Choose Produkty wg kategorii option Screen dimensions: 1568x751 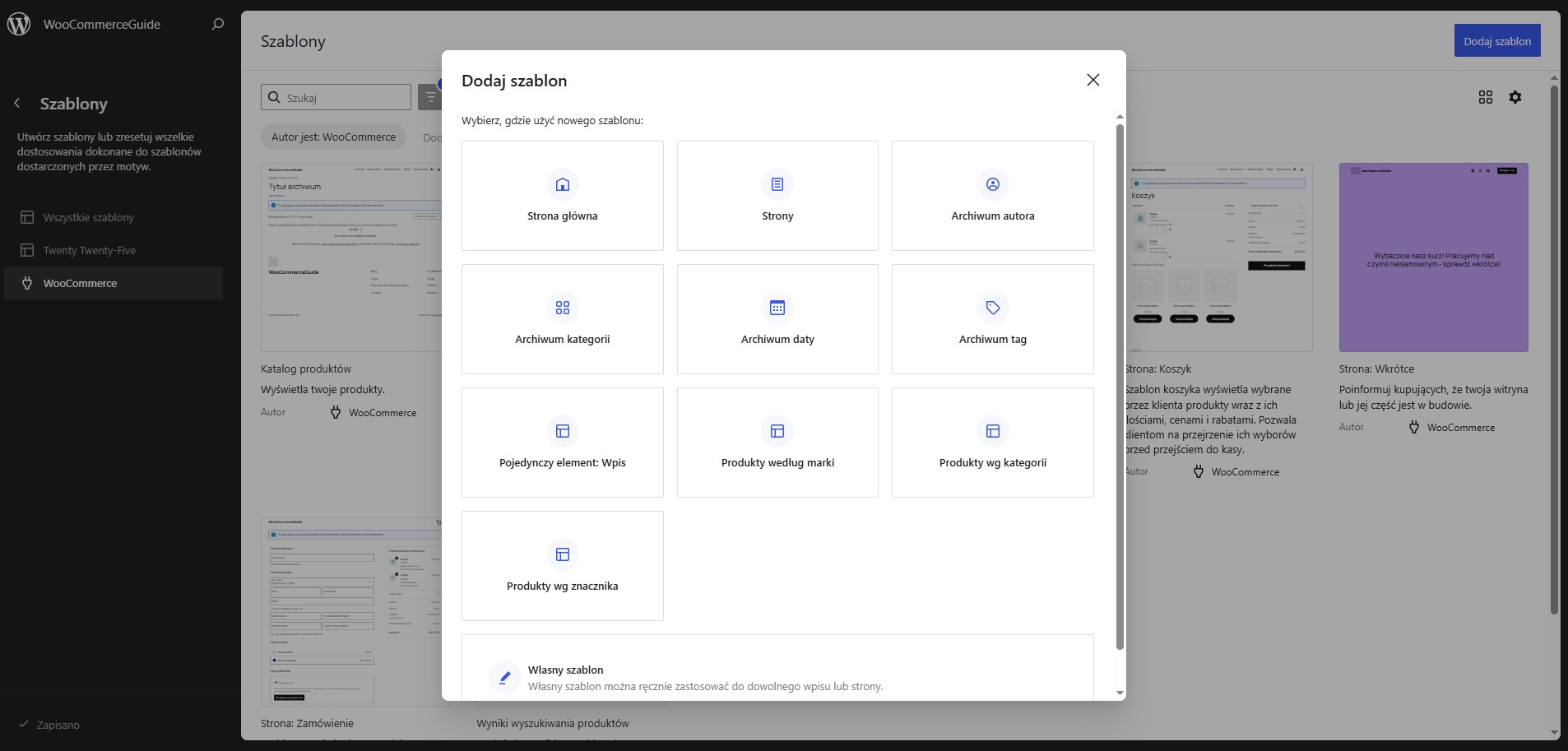point(993,443)
